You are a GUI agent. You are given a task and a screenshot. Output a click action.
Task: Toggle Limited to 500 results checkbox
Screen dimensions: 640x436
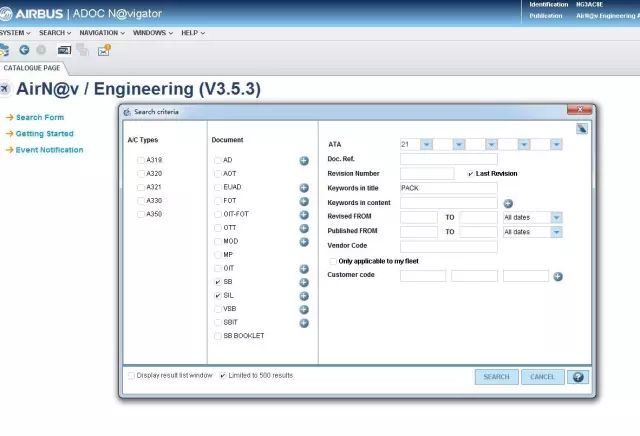point(223,376)
